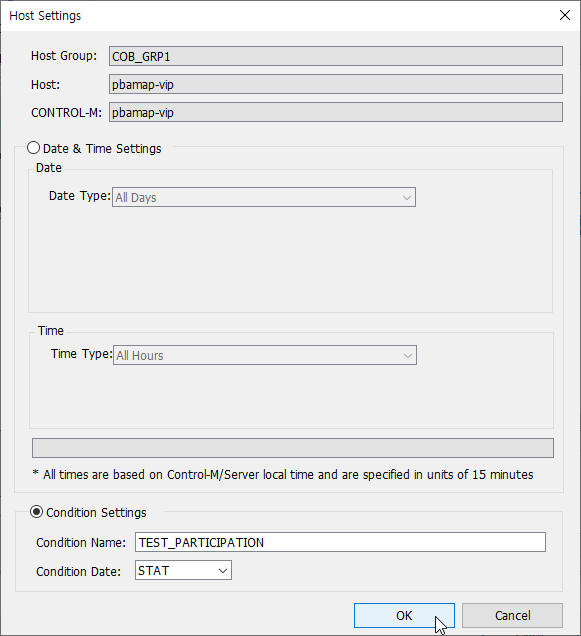The height and width of the screenshot is (636, 581).
Task: Click the Date & Time Settings label
Action: pyautogui.click(x=102, y=149)
